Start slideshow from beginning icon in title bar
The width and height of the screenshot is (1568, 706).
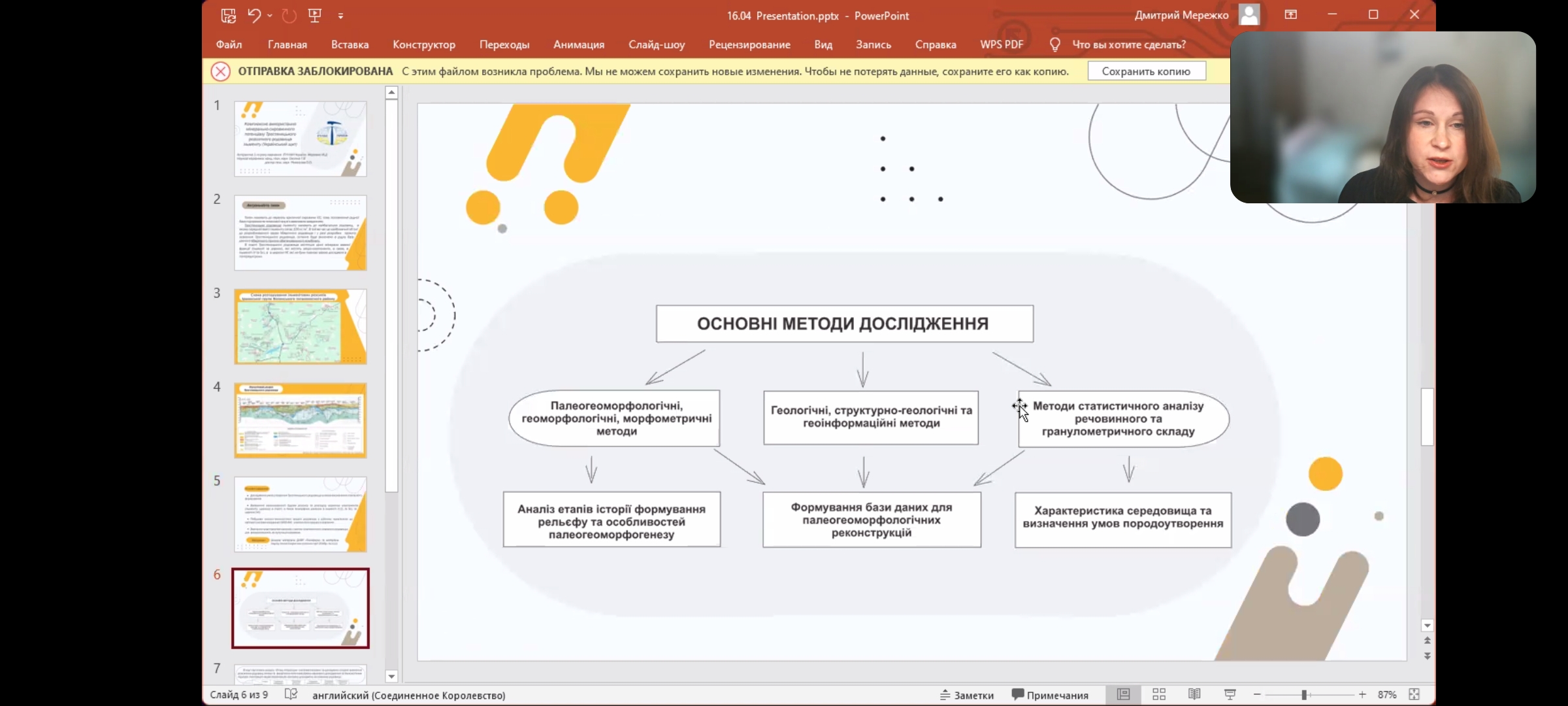pyautogui.click(x=315, y=16)
